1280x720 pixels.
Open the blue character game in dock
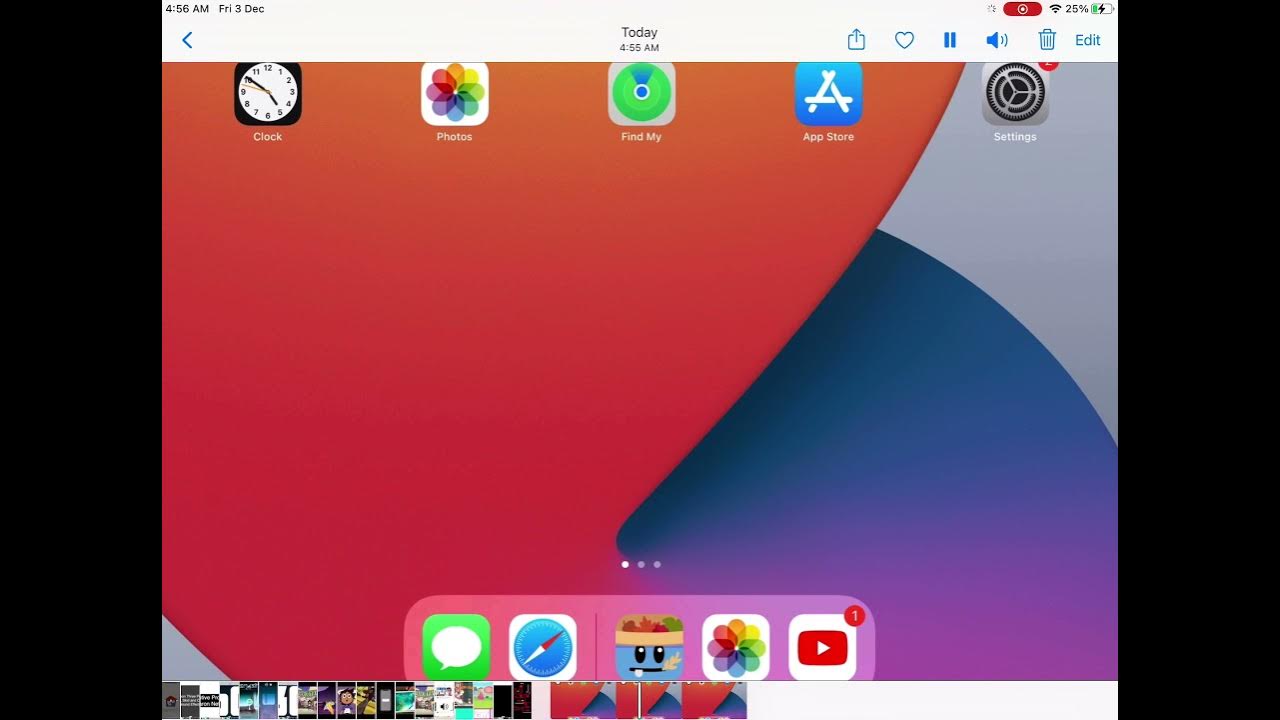point(650,647)
